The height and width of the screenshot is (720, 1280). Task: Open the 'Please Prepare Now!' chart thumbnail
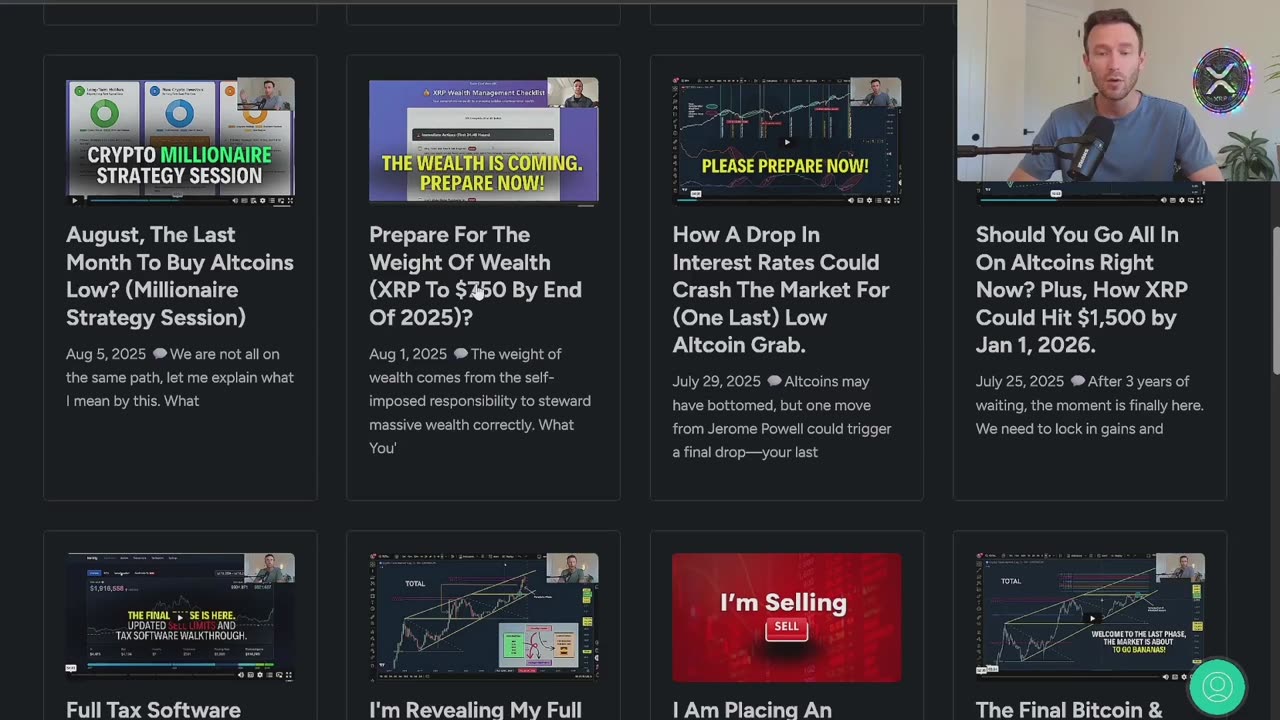(x=786, y=141)
